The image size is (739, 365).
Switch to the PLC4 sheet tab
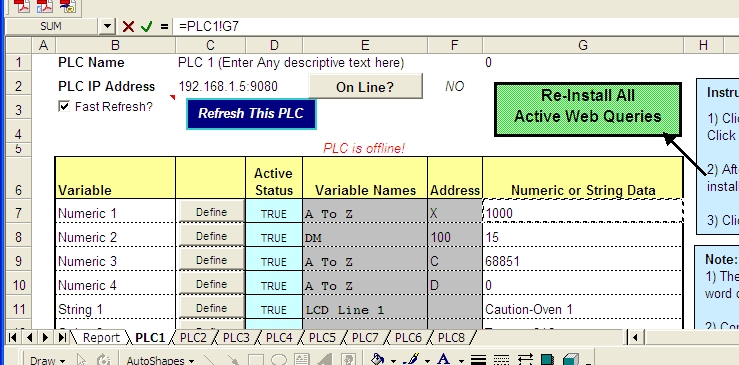pyautogui.click(x=279, y=338)
